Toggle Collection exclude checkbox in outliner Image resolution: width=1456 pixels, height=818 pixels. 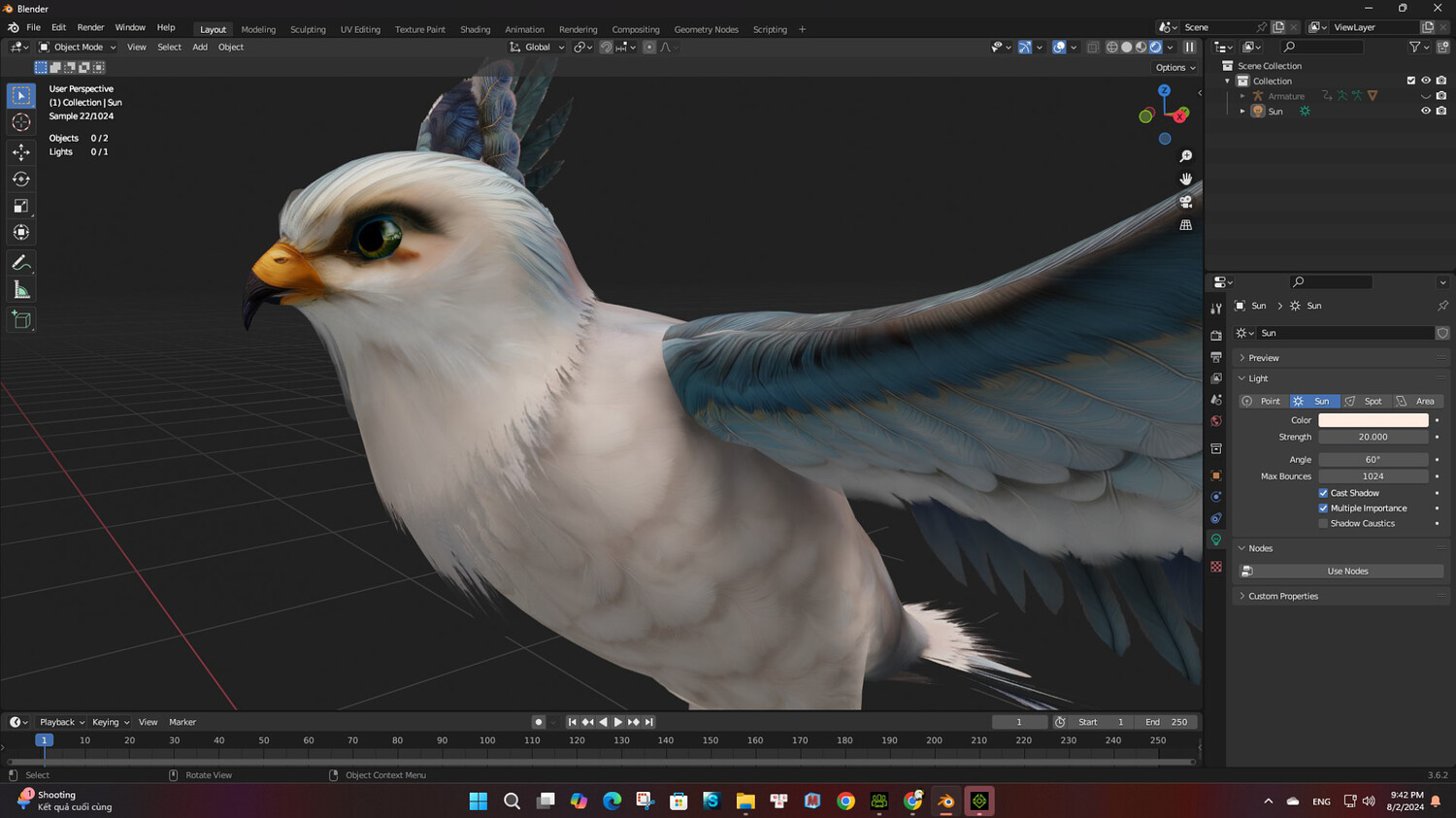point(1411,81)
